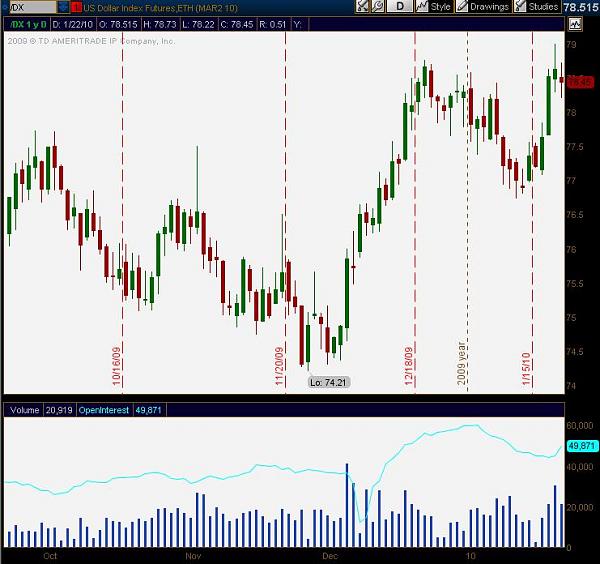This screenshot has width=600, height=564.
Task: Open the symbol dropdown arrow next to /DX
Action: [64, 7]
